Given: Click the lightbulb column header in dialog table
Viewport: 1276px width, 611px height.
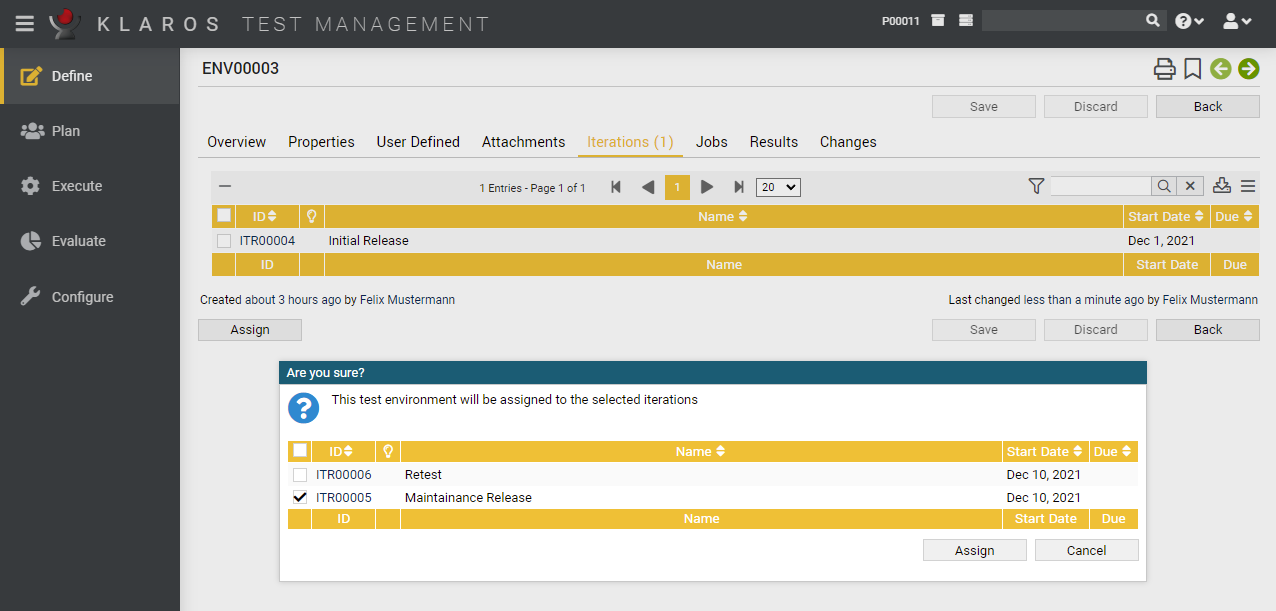Looking at the screenshot, I should [388, 452].
